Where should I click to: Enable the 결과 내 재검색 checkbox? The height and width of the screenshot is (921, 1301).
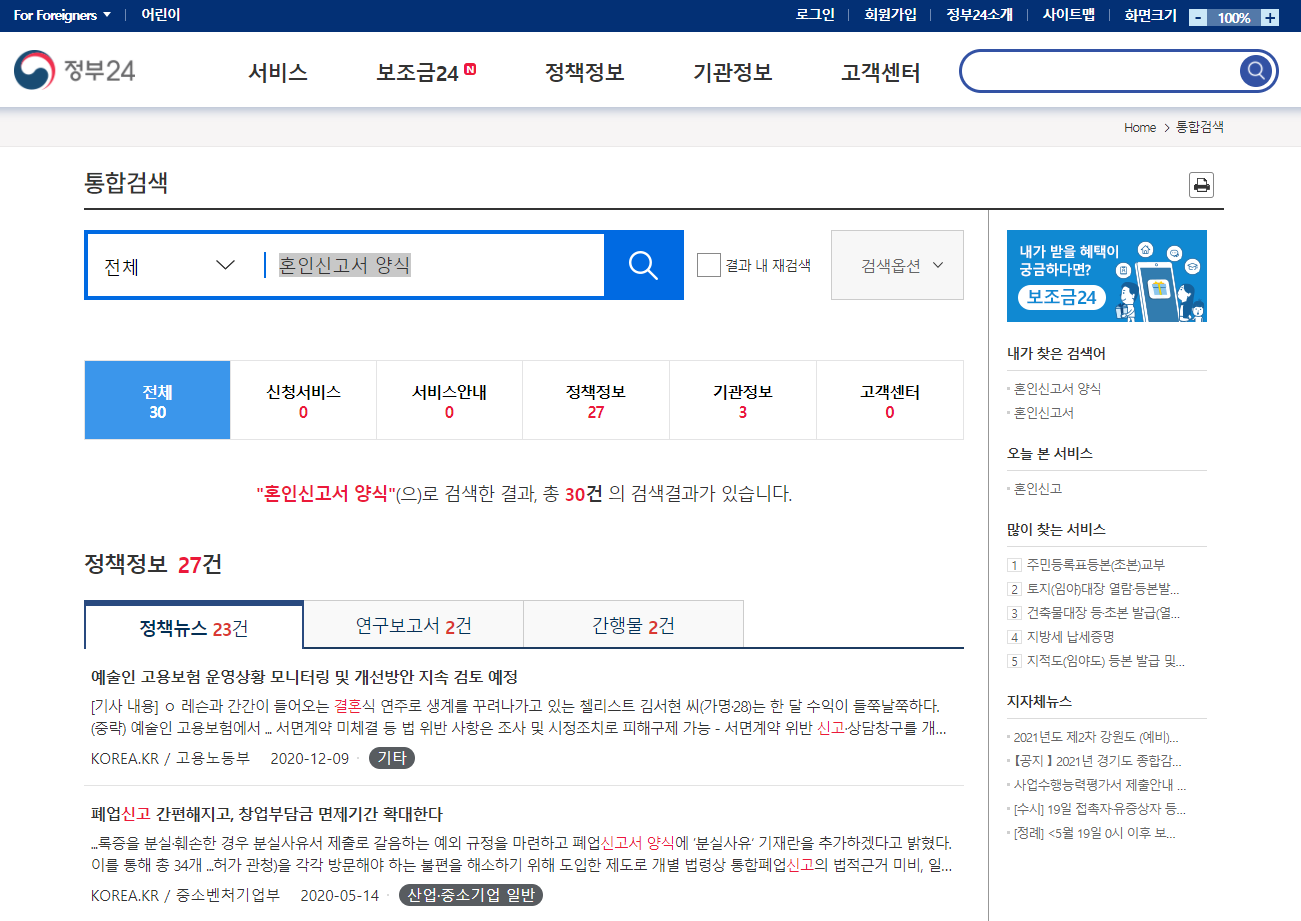[709, 265]
